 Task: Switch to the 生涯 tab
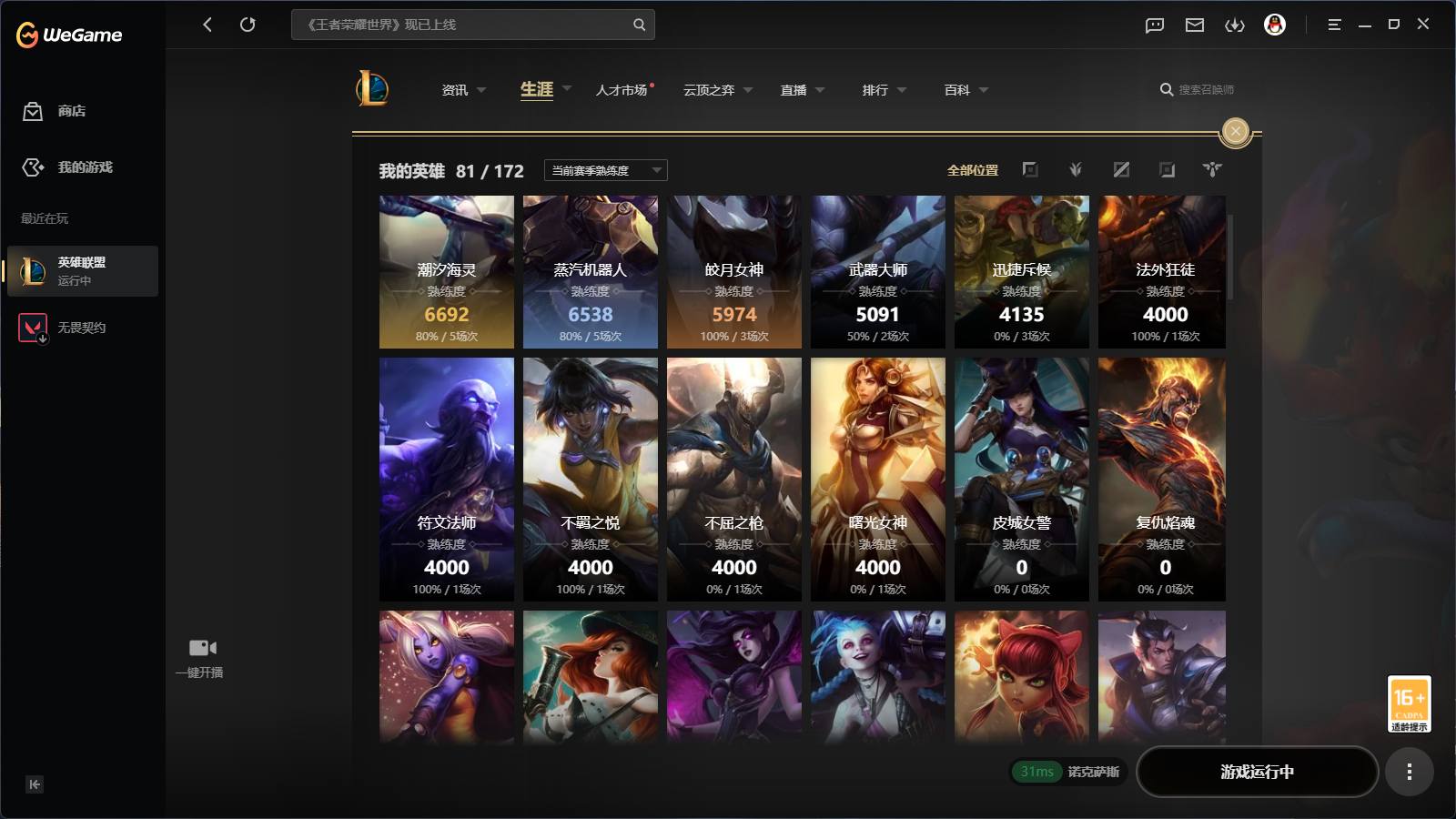[x=537, y=89]
